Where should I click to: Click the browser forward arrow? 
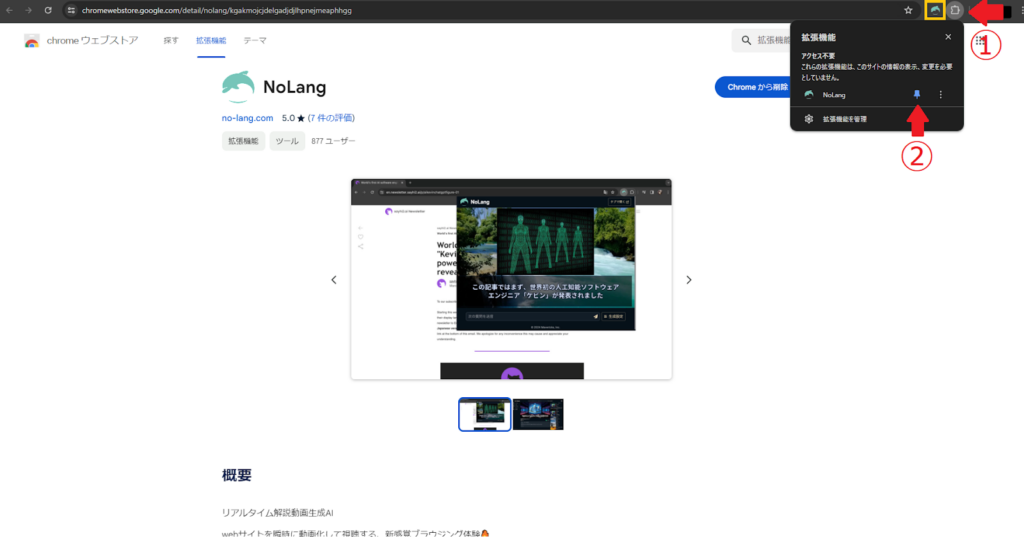click(28, 10)
